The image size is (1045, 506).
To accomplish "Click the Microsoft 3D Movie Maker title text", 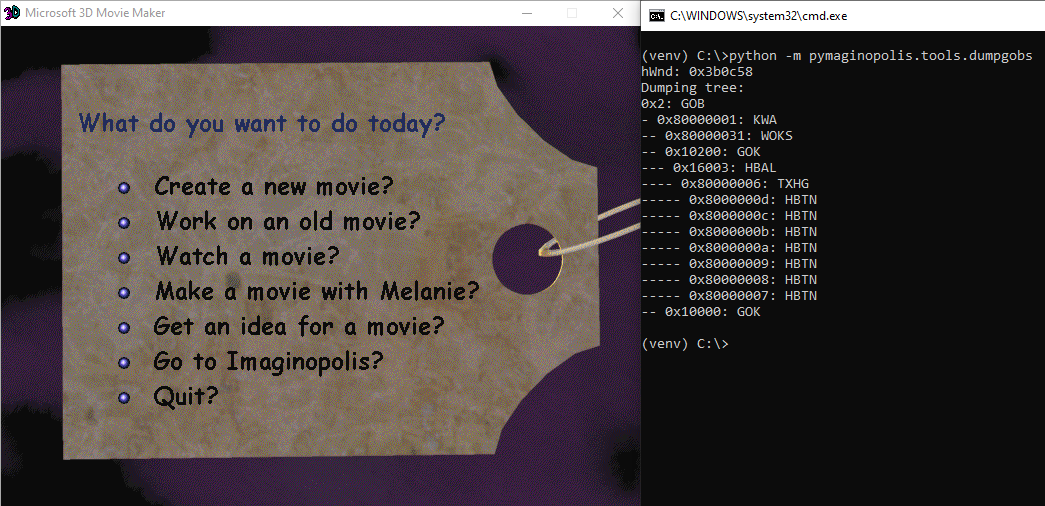I will pyautogui.click(x=95, y=13).
